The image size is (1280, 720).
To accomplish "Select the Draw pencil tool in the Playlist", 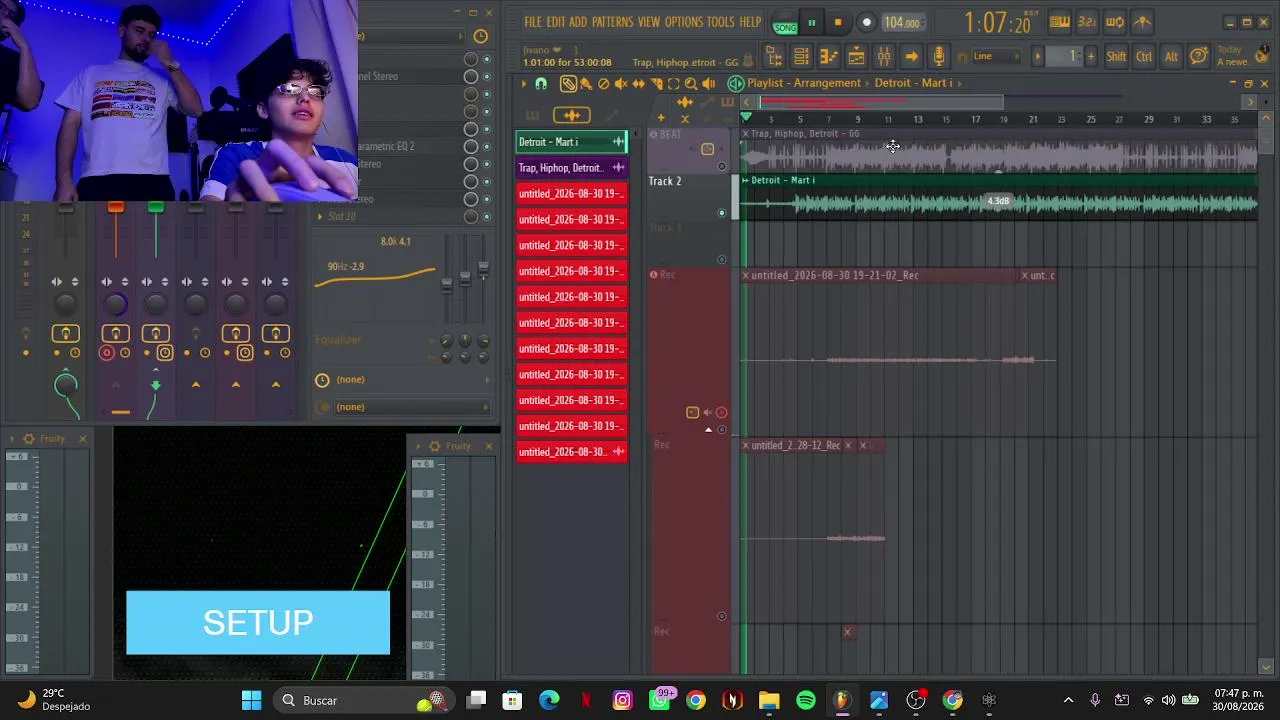I will 568,84.
